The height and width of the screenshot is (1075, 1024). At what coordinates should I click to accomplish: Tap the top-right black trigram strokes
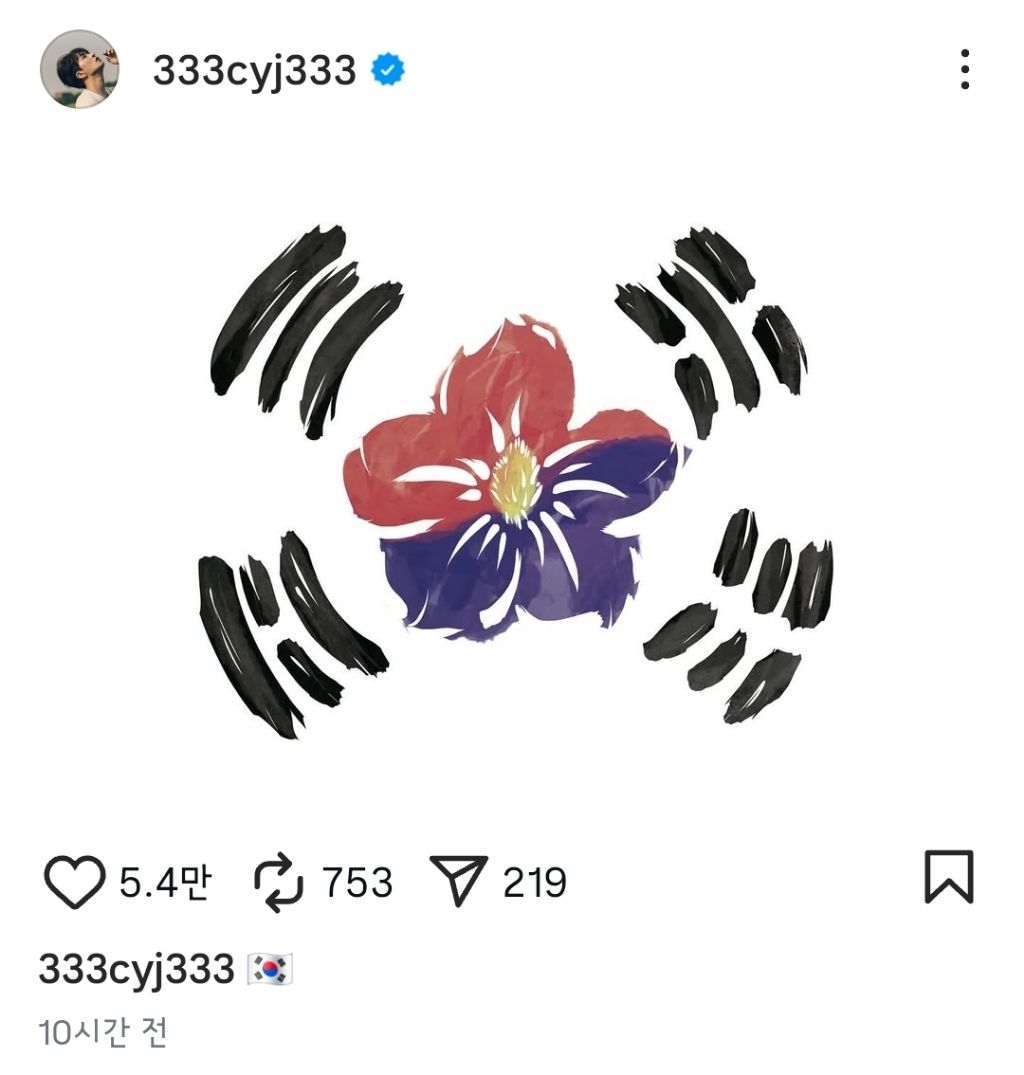coord(711,330)
